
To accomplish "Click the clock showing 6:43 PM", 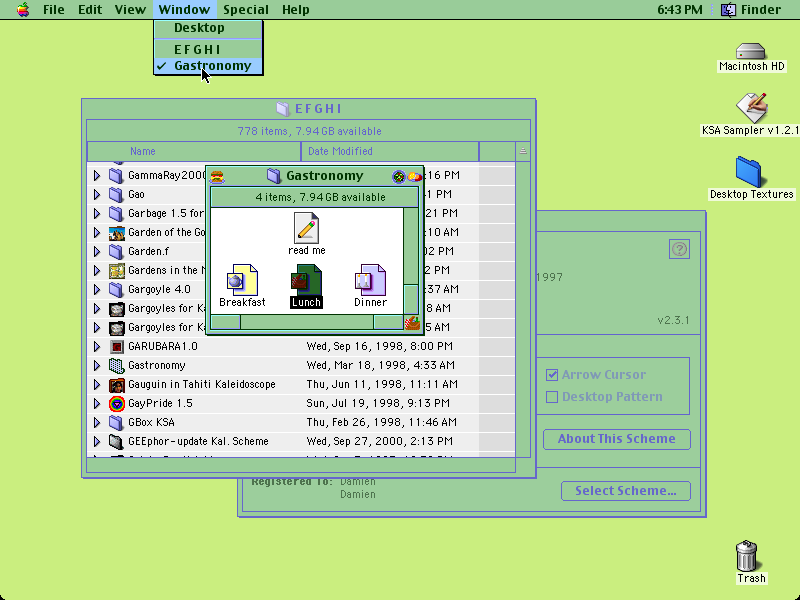I will click(x=680, y=10).
